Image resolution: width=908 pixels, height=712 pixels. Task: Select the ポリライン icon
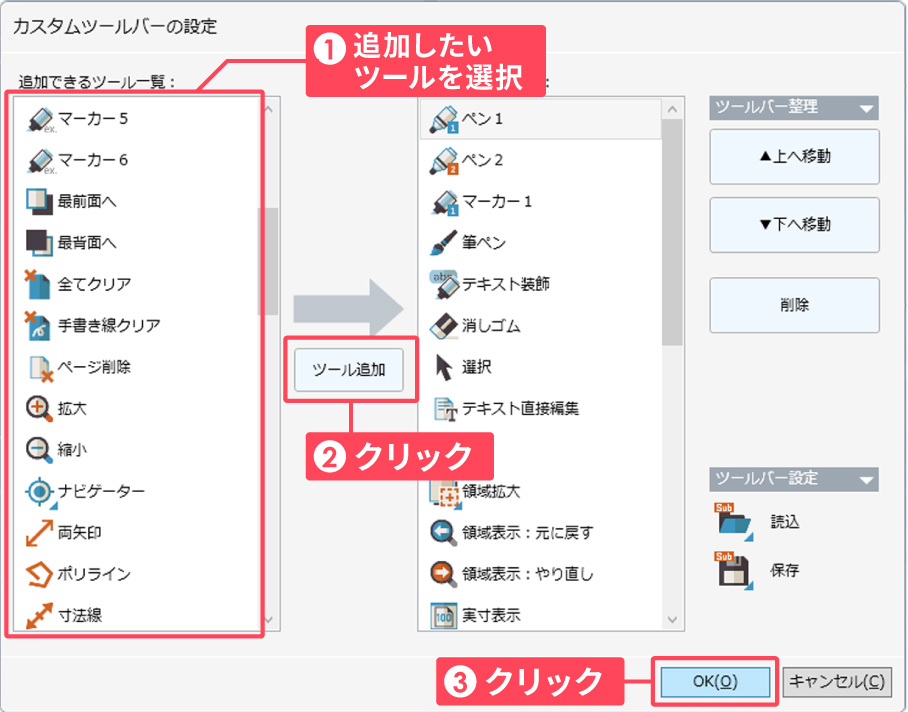(x=39, y=574)
